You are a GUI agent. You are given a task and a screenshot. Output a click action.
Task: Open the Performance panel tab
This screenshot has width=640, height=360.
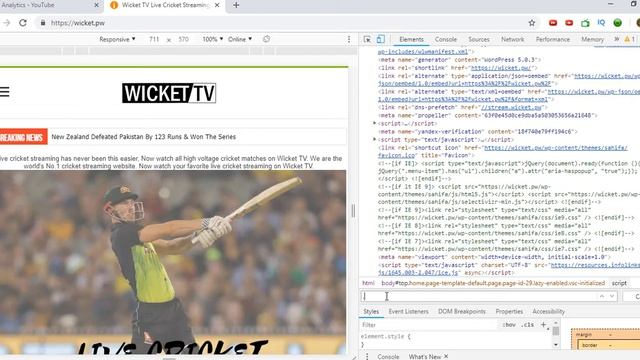click(x=553, y=40)
